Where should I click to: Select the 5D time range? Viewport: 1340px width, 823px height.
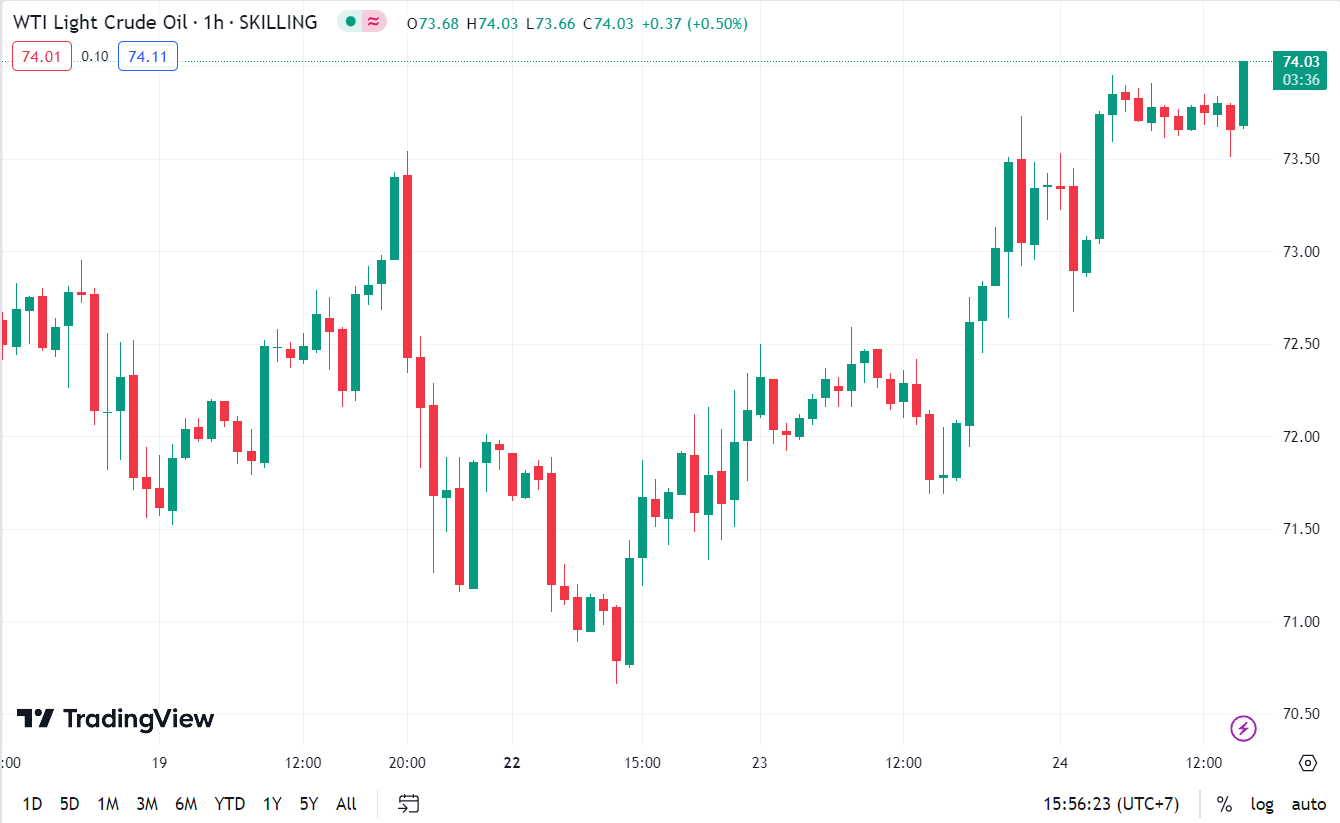click(69, 804)
